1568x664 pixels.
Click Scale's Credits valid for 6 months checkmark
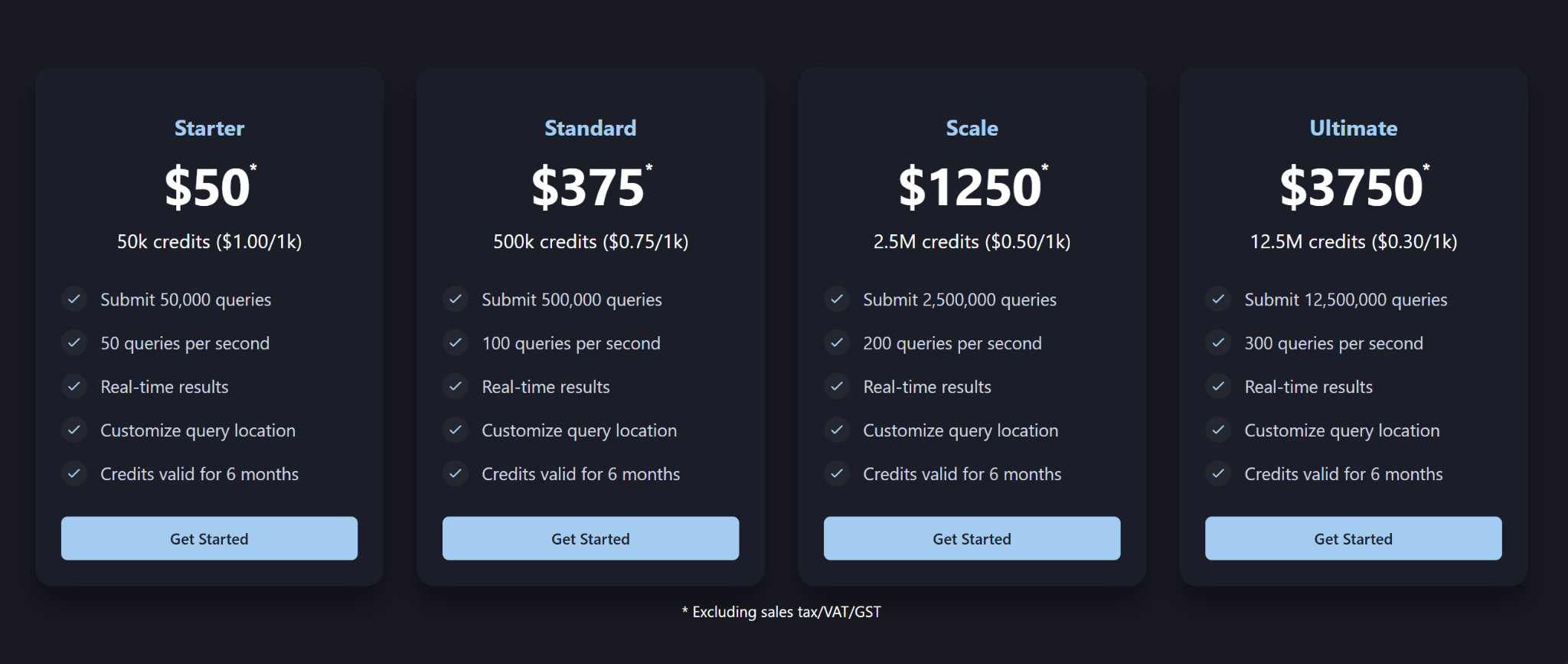[837, 473]
